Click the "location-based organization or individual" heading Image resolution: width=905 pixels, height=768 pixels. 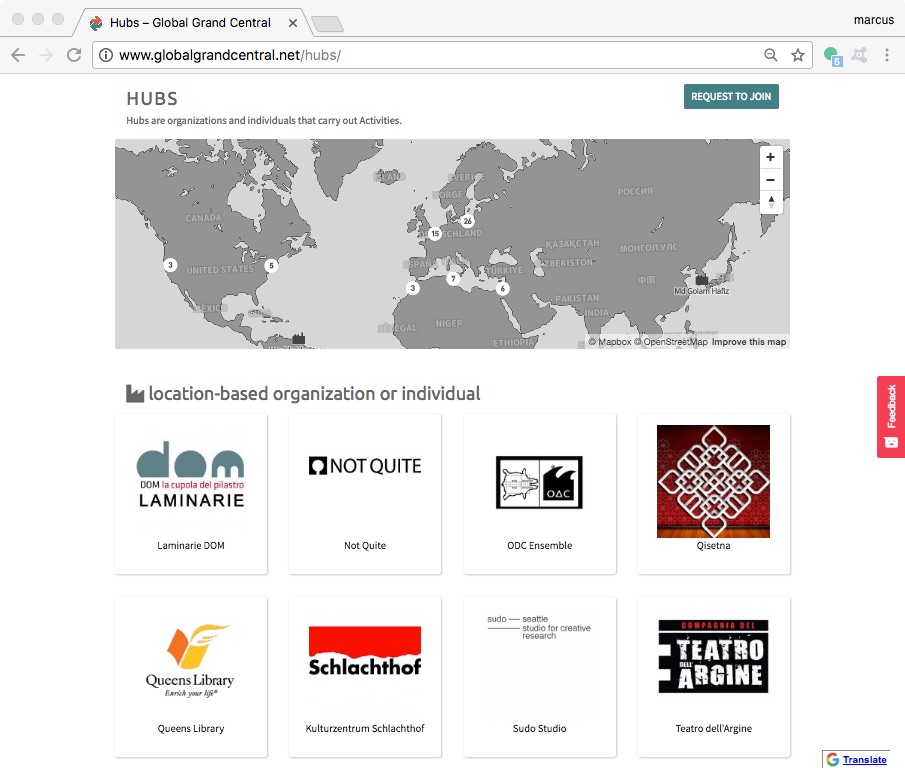[314, 394]
